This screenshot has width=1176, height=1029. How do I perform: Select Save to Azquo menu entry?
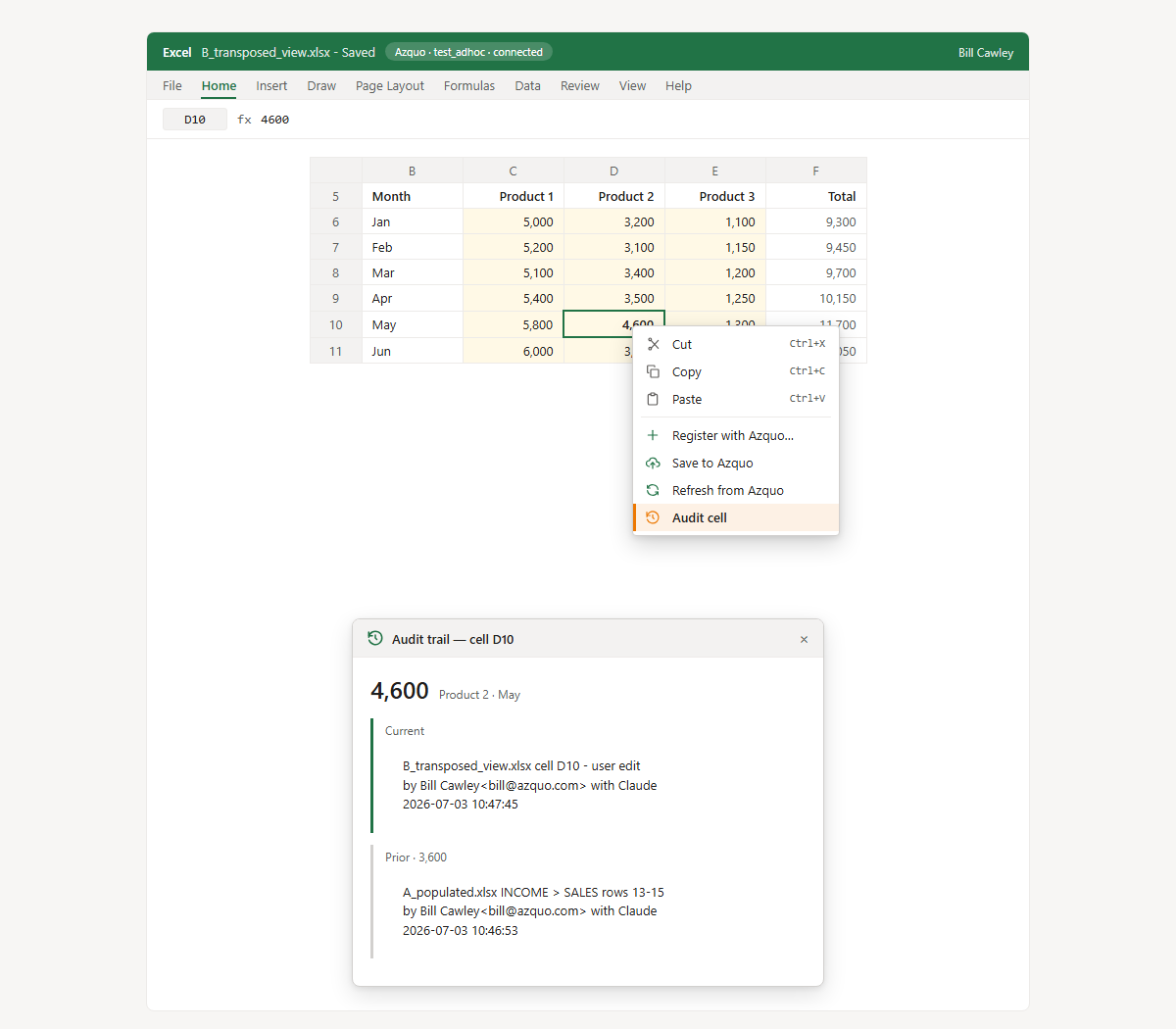click(x=736, y=463)
